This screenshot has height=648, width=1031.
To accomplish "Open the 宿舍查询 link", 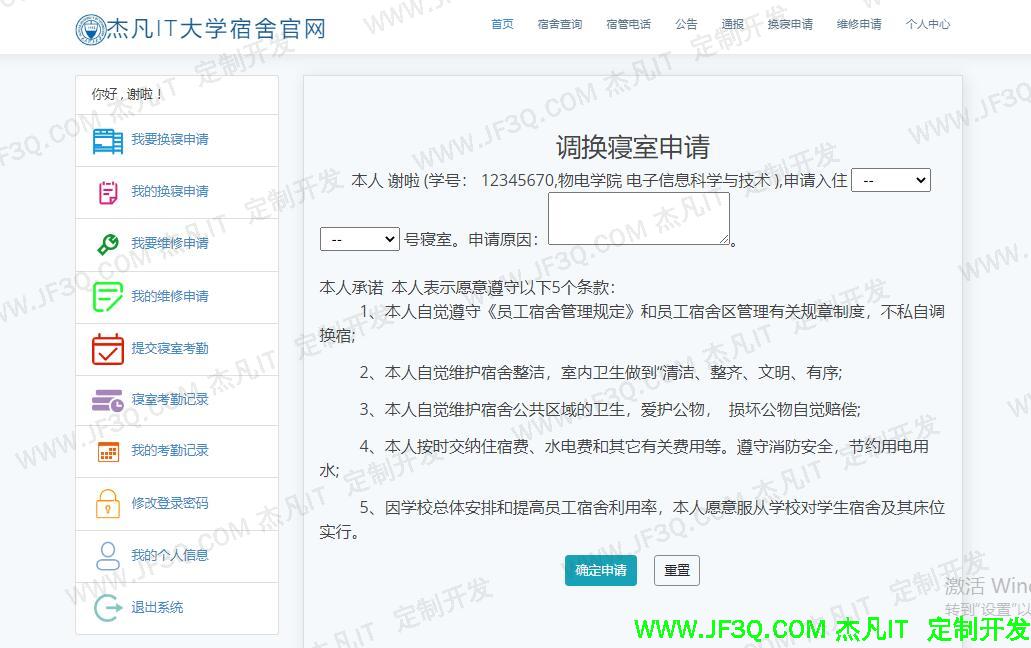I will pyautogui.click(x=559, y=25).
